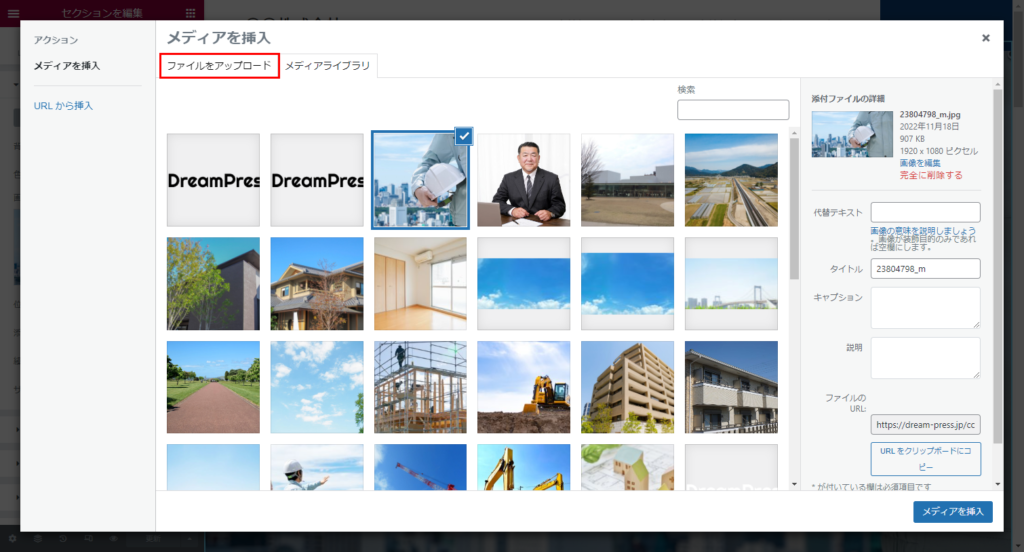Click the 画像を編集 link
The width and height of the screenshot is (1024, 552).
(x=920, y=162)
